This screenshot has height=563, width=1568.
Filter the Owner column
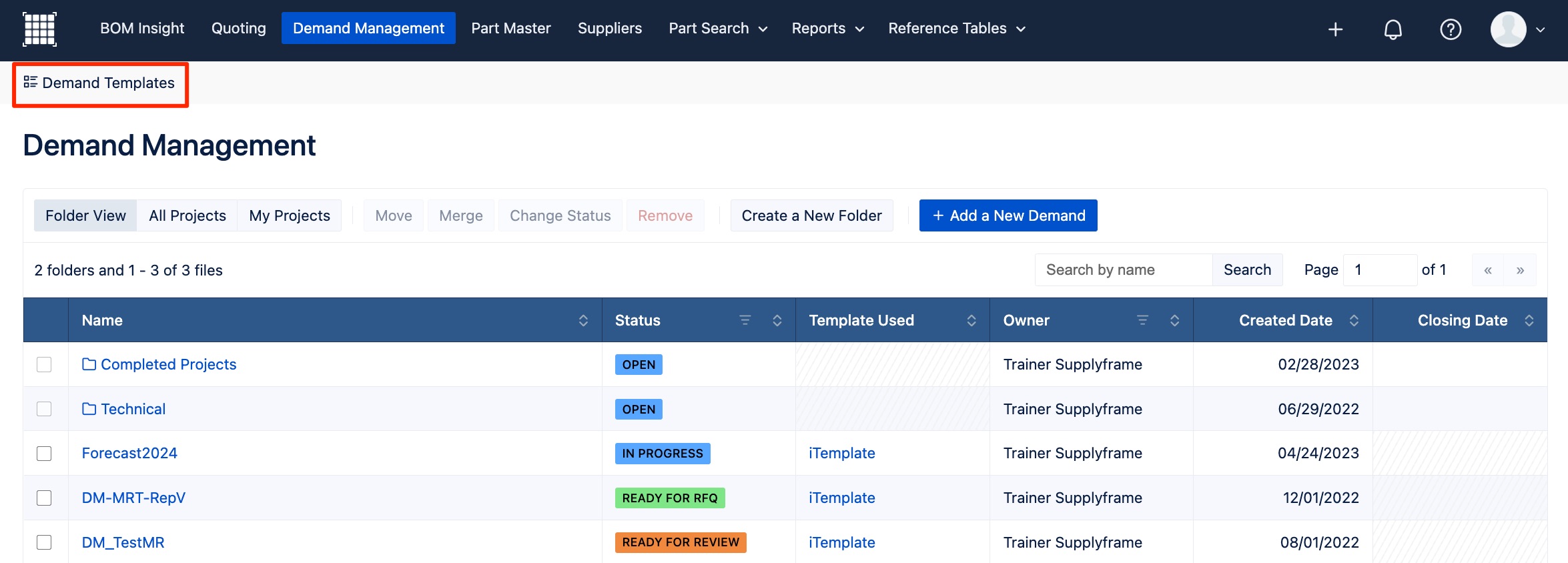click(1142, 320)
